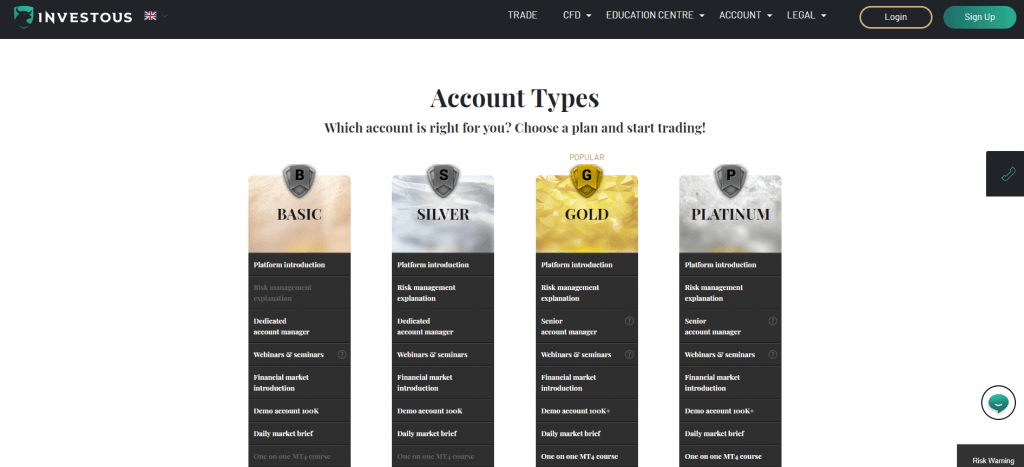Viewport: 1024px width, 467px height.
Task: Select the UK flag language icon
Action: click(150, 16)
